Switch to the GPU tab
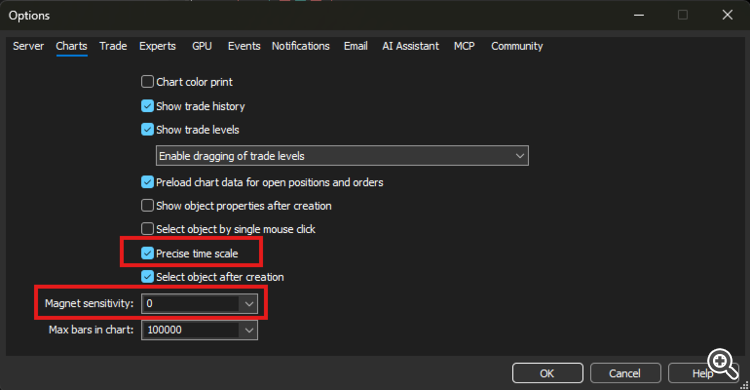 coord(202,46)
